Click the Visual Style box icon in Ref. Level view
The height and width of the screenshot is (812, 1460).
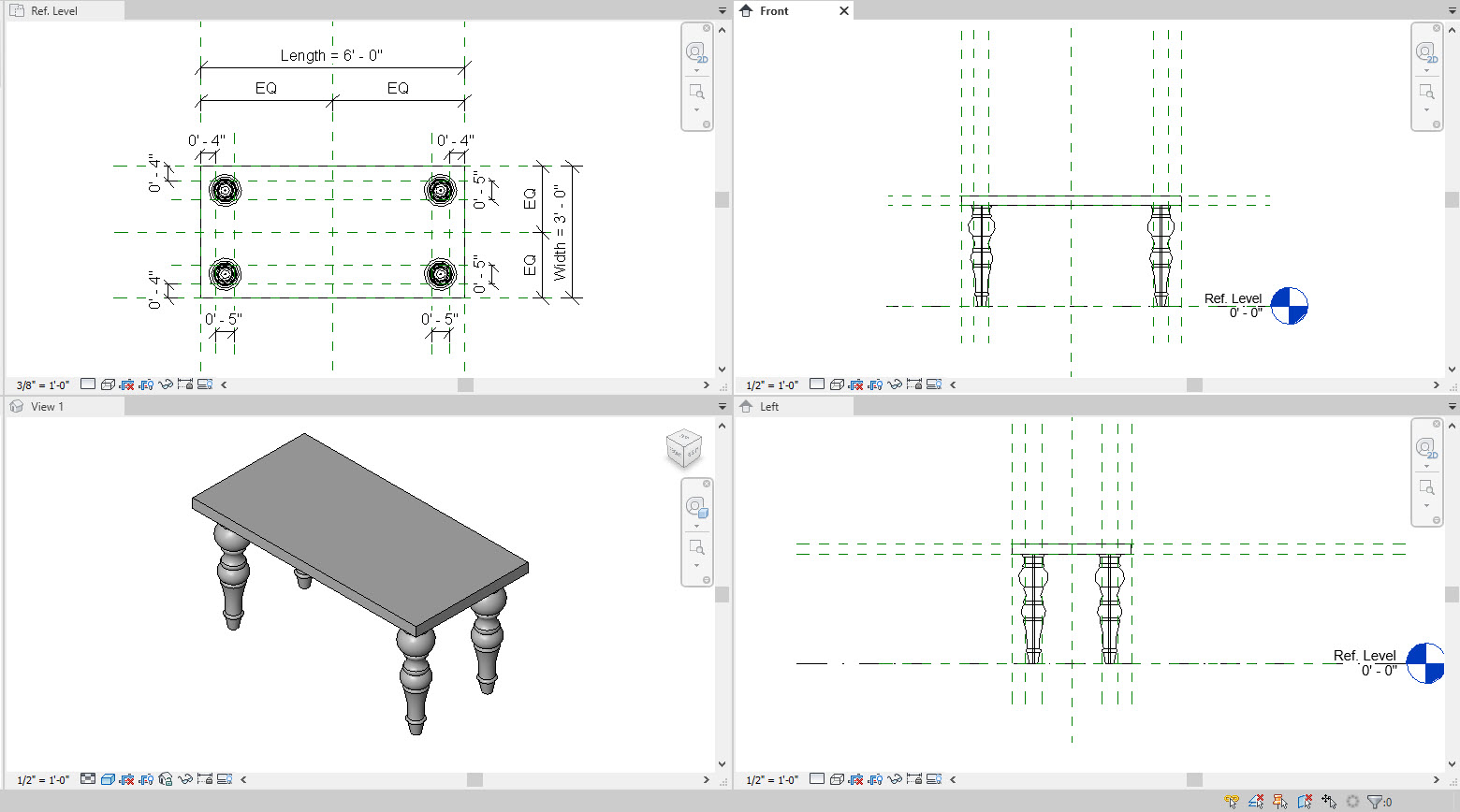[x=88, y=384]
